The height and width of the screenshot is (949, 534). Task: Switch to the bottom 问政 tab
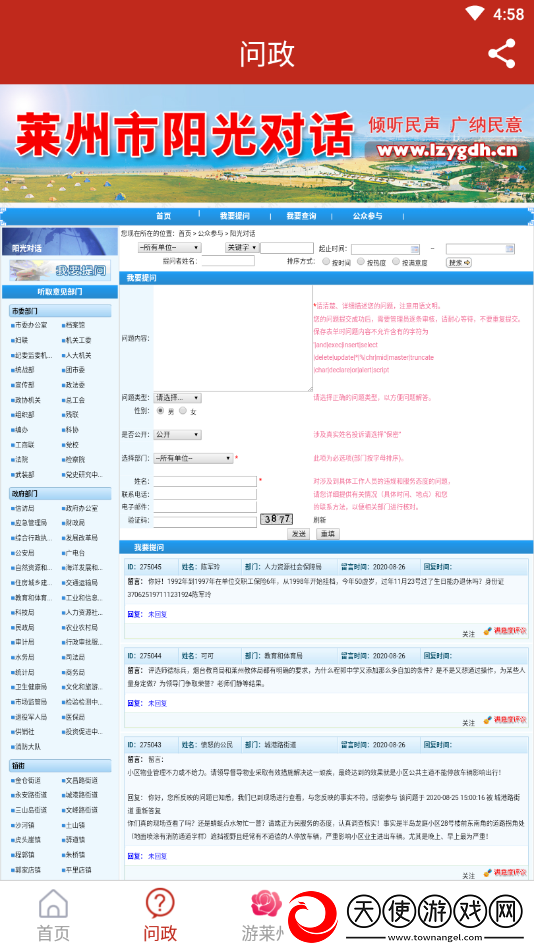coord(160,915)
